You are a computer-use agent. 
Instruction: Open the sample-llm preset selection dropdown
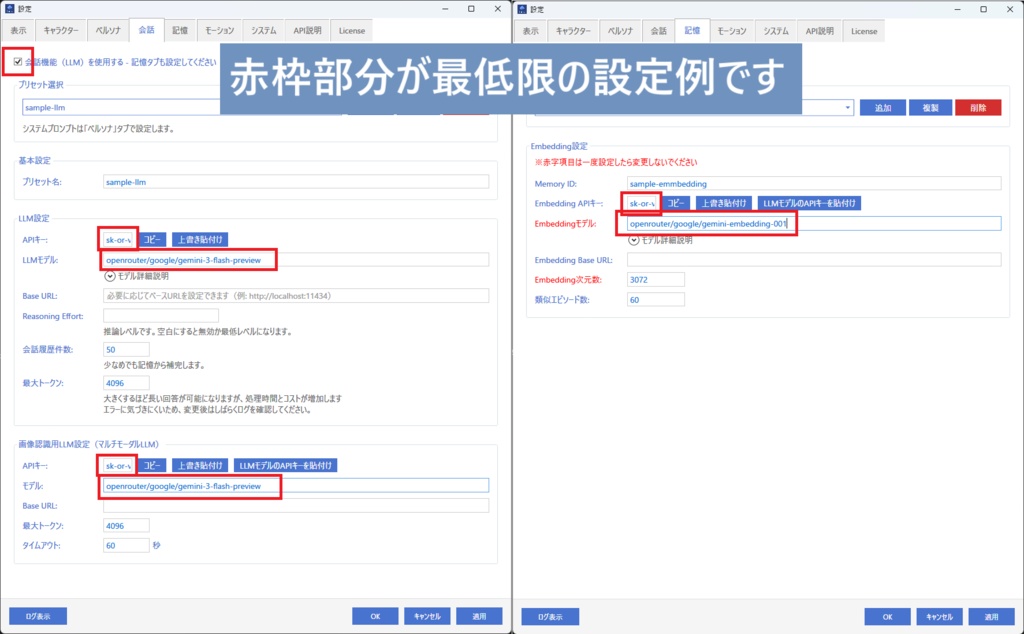(121, 108)
